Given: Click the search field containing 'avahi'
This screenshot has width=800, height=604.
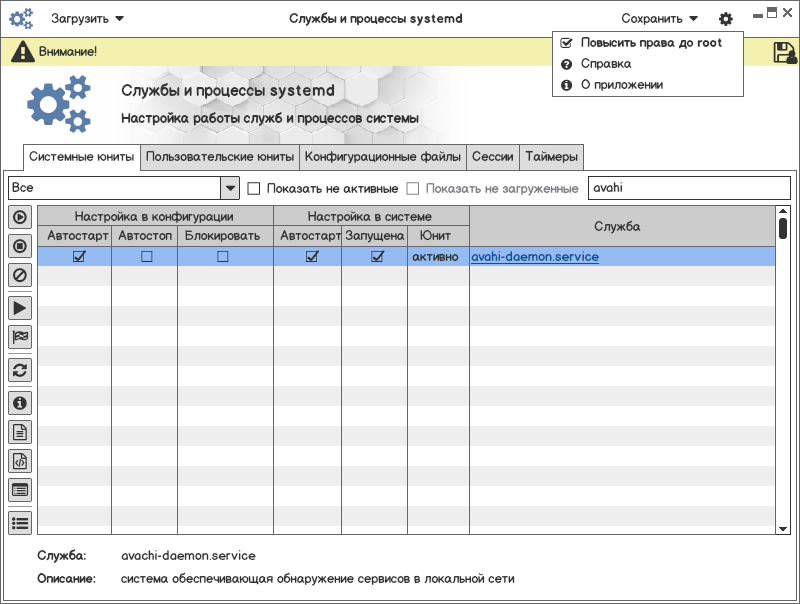Looking at the screenshot, I should pos(688,188).
